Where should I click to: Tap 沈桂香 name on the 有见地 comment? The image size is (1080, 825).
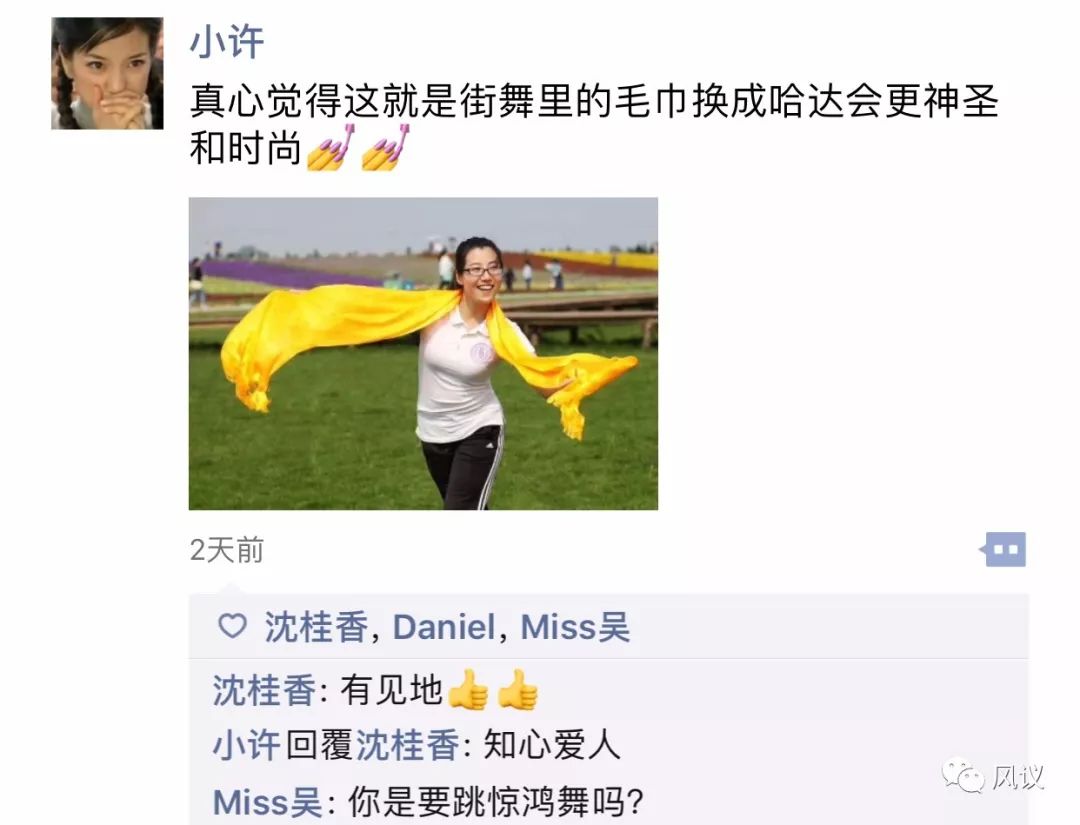(x=264, y=691)
